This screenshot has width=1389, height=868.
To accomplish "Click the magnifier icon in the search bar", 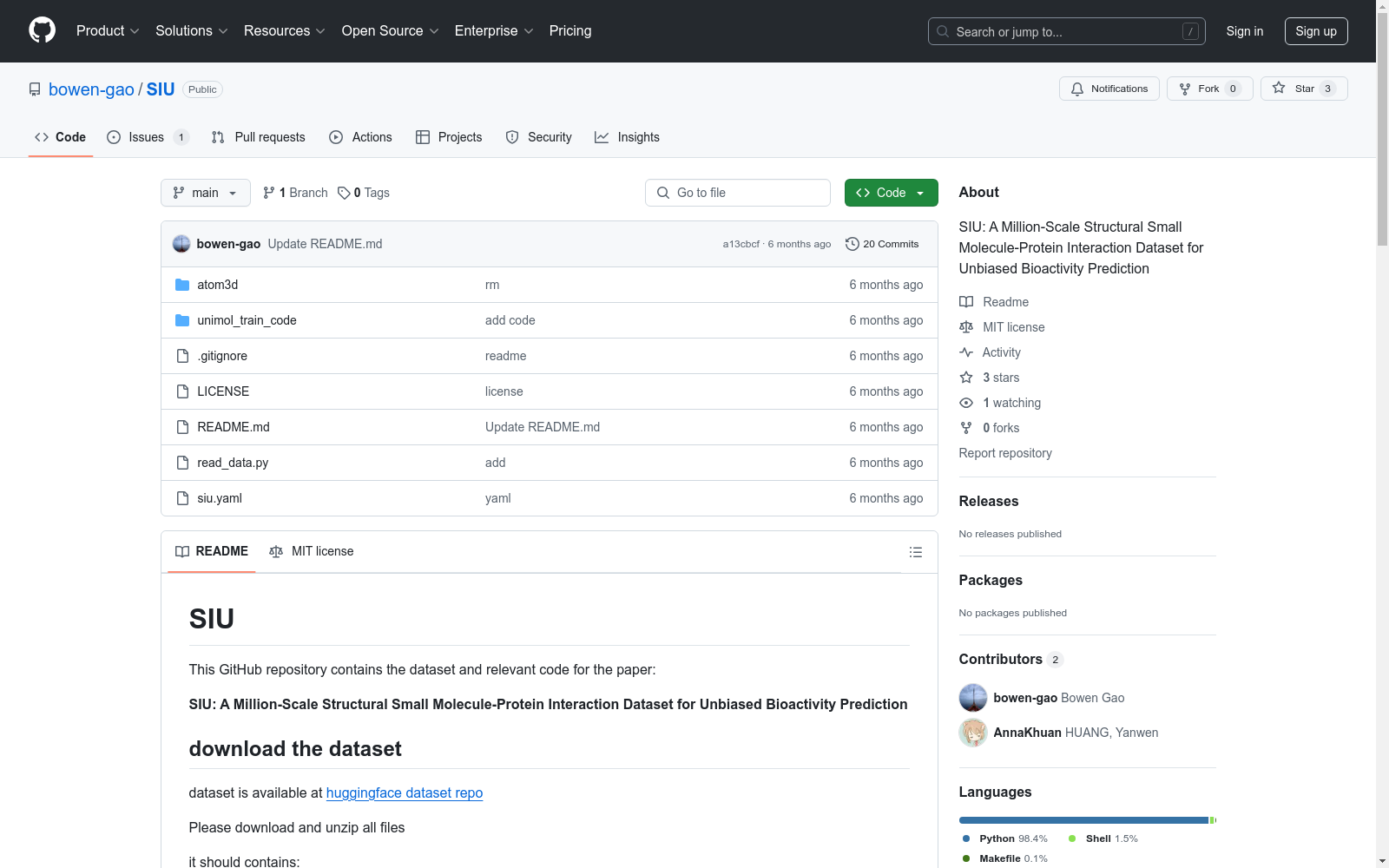I will click(943, 31).
